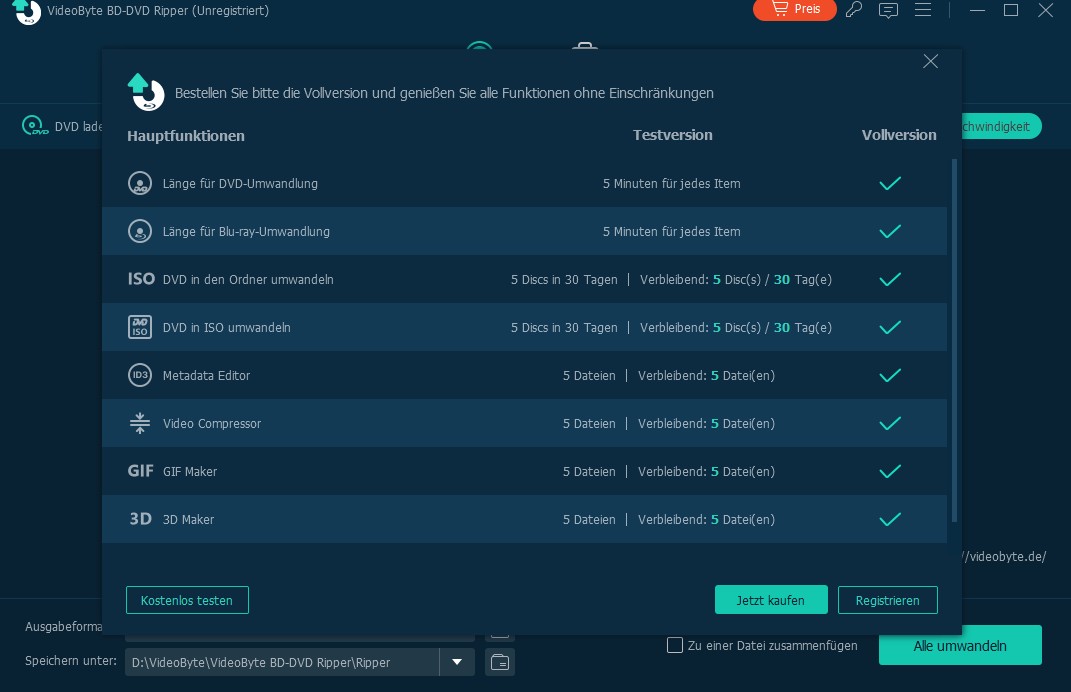1071x692 pixels.
Task: Click the checkmark in DVD in den Ordner row
Action: pyautogui.click(x=890, y=279)
